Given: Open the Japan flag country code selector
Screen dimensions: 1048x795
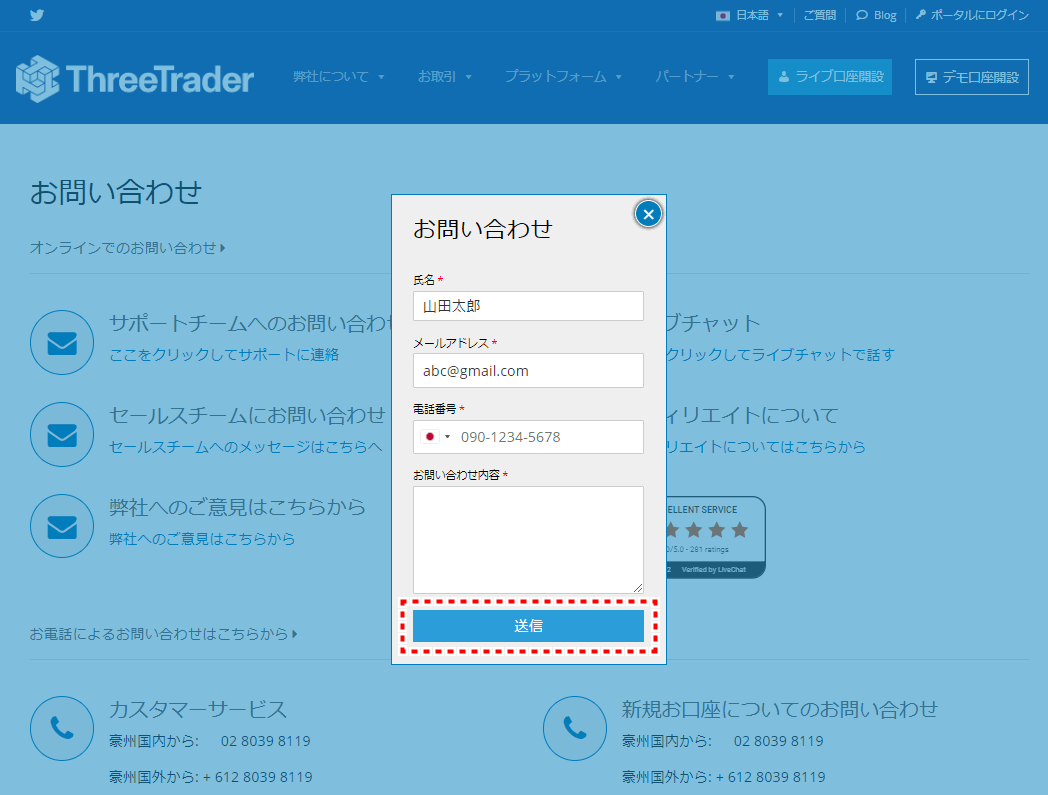Looking at the screenshot, I should (x=436, y=437).
